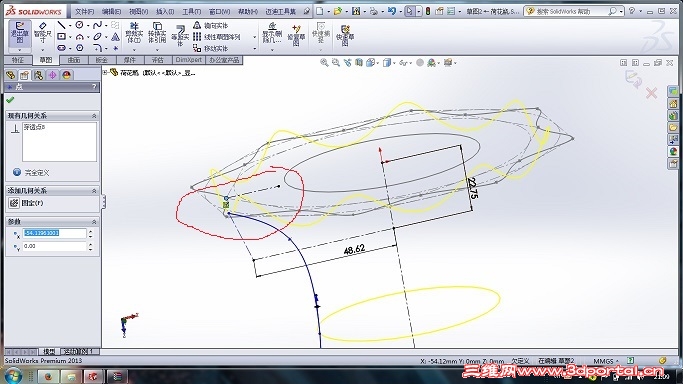Open the 文件 (File) menu
The image size is (683, 384).
(84, 12)
